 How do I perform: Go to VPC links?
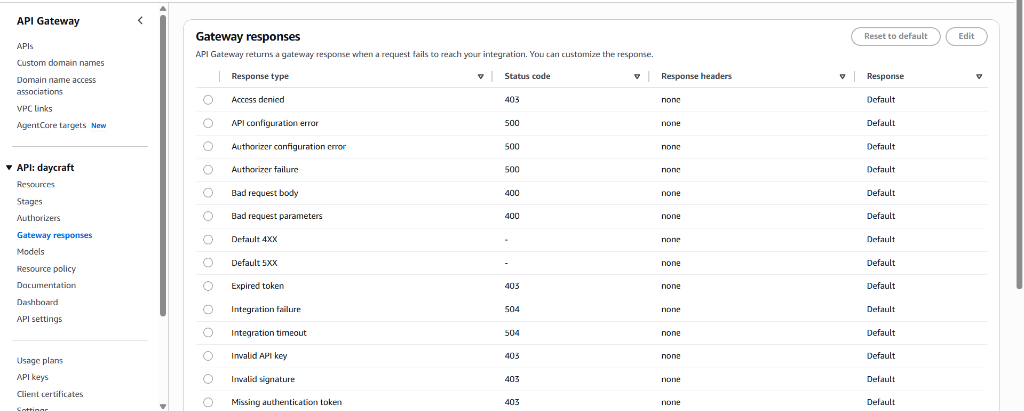(35, 108)
